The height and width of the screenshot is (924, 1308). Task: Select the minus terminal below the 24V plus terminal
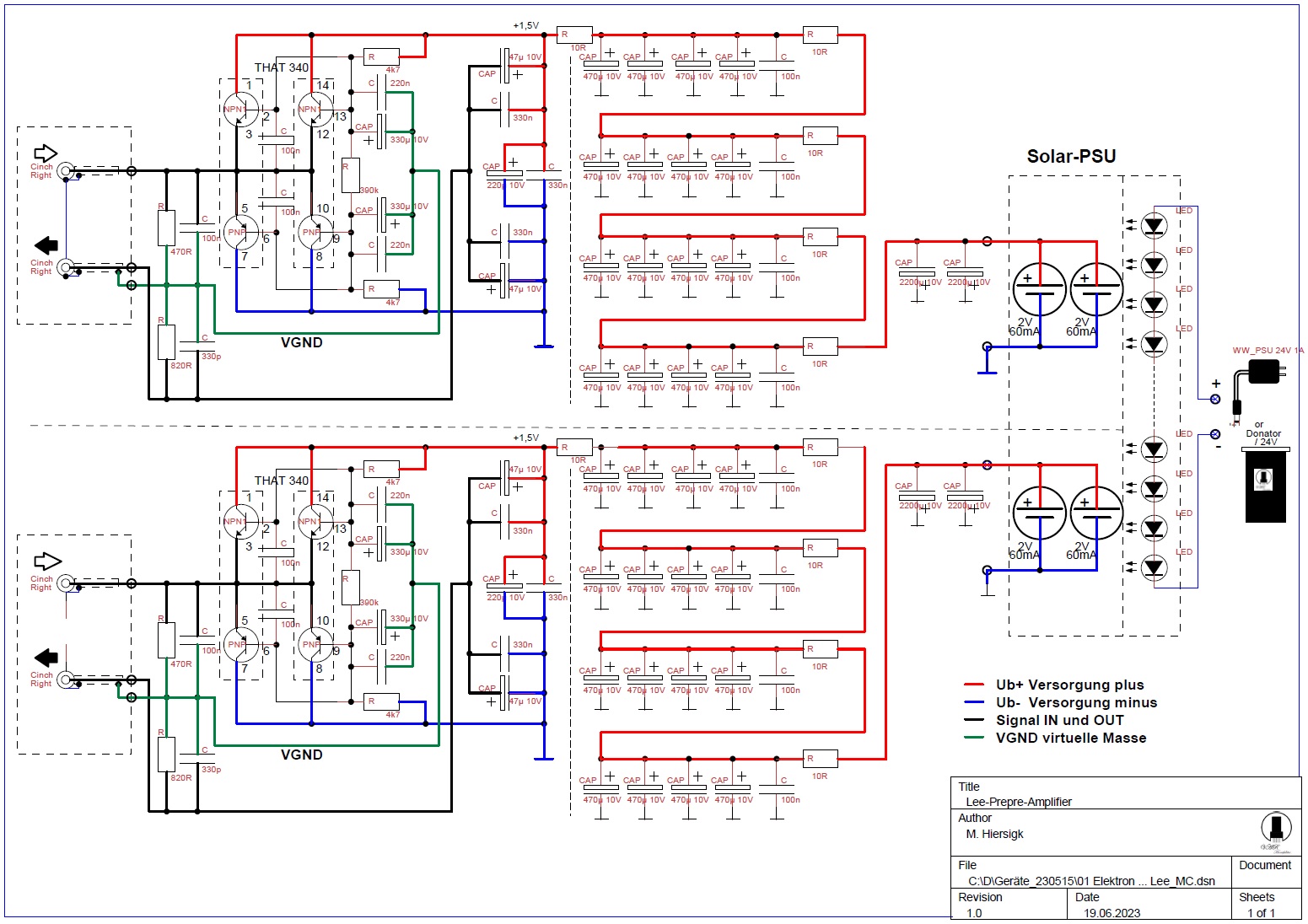click(x=1215, y=434)
